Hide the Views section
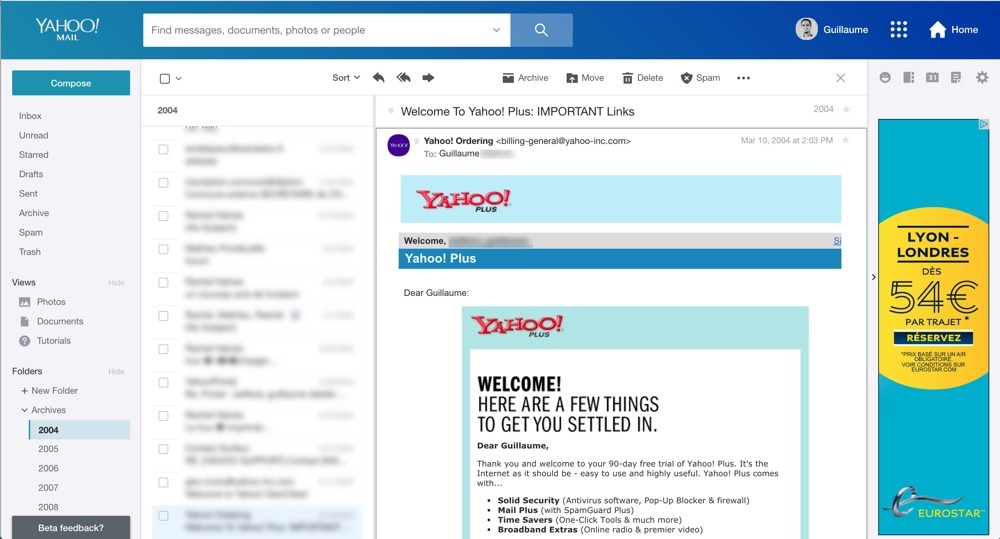This screenshot has height=539, width=1000. pyautogui.click(x=116, y=283)
